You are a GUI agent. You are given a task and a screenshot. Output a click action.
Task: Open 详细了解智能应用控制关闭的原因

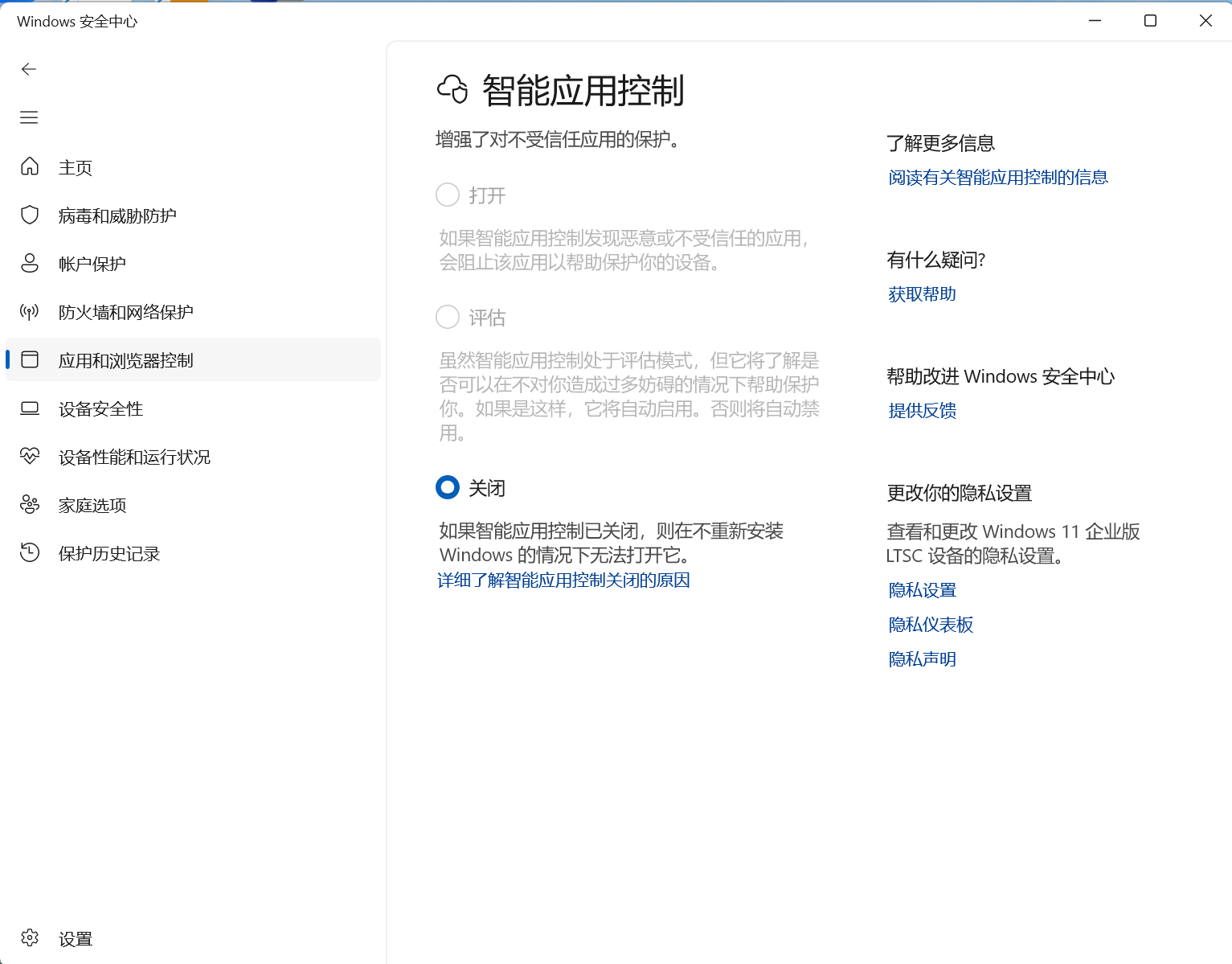[x=563, y=580]
